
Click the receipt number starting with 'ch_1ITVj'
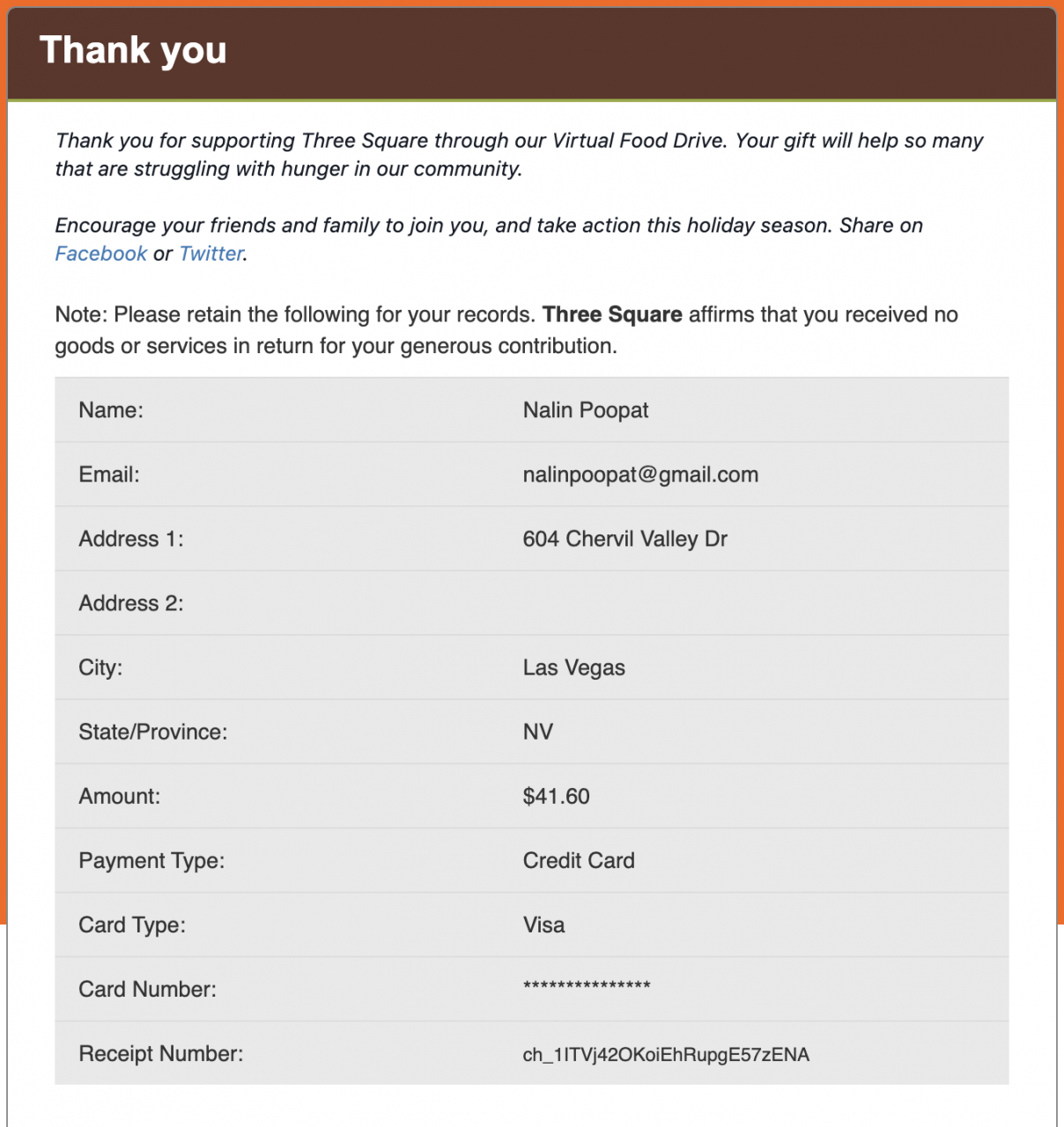click(666, 1055)
